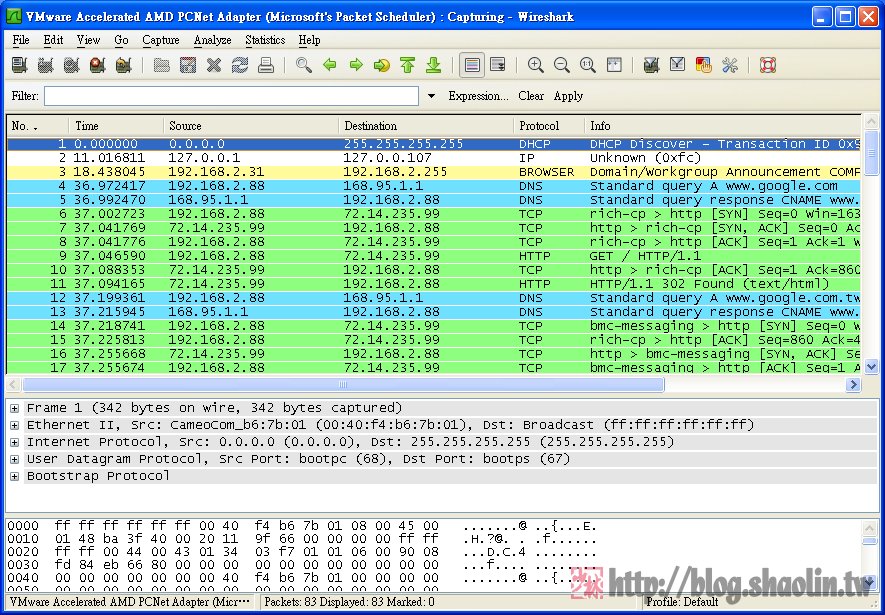Select packet 2 'Unknown (0xfc)' row
This screenshot has width=885, height=615.
(433, 158)
